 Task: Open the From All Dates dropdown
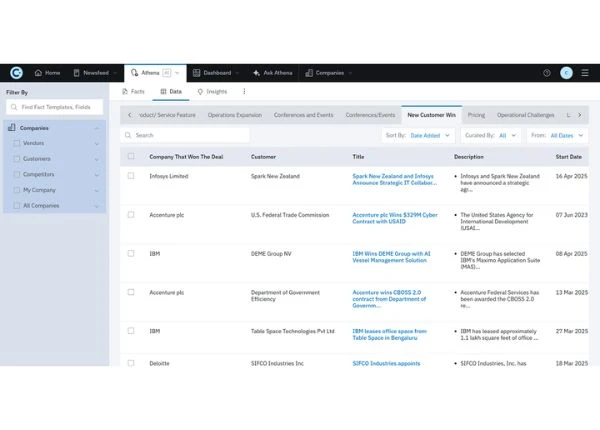click(557, 135)
